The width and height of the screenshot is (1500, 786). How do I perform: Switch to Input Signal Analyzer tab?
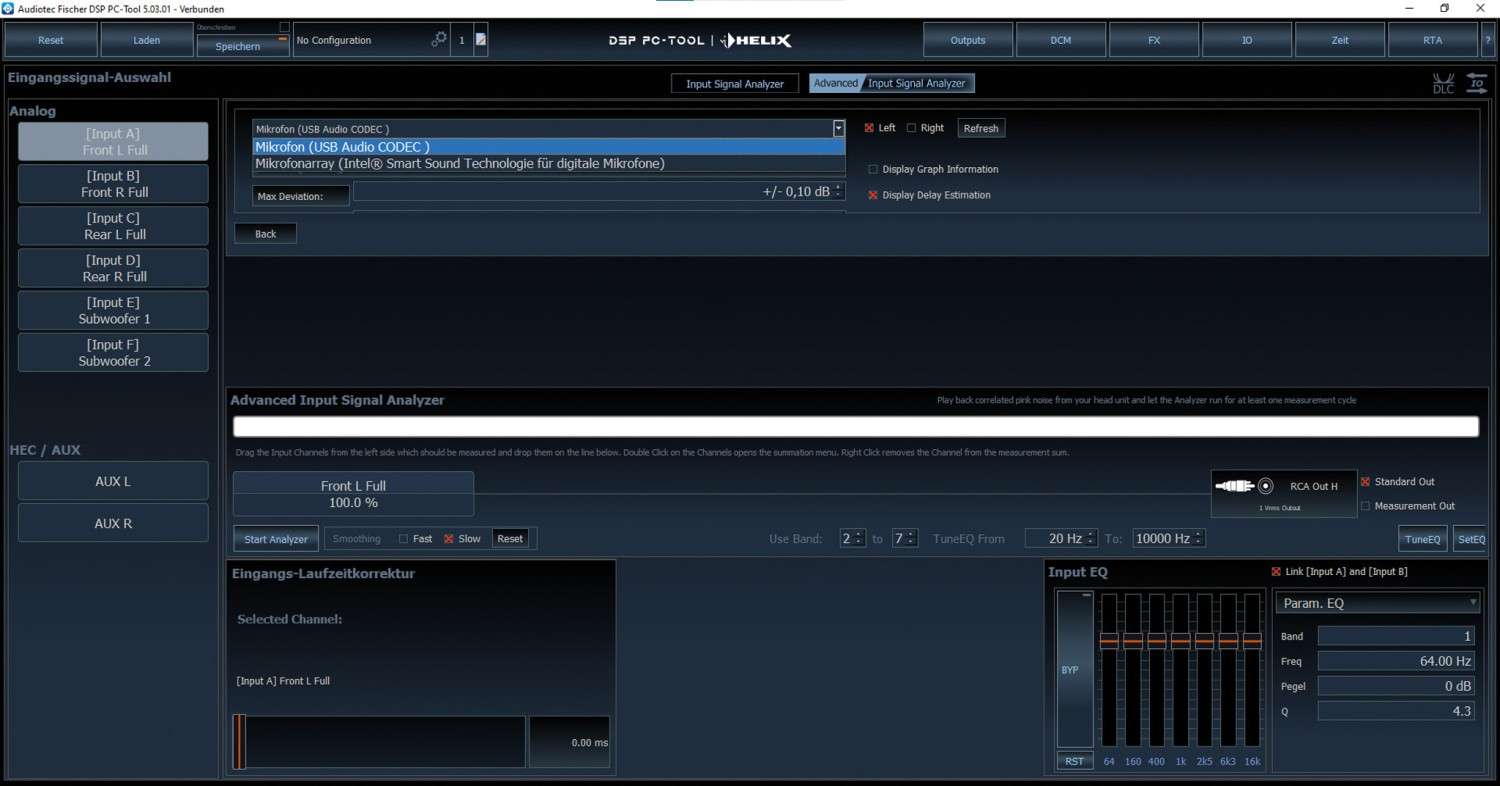coord(735,84)
